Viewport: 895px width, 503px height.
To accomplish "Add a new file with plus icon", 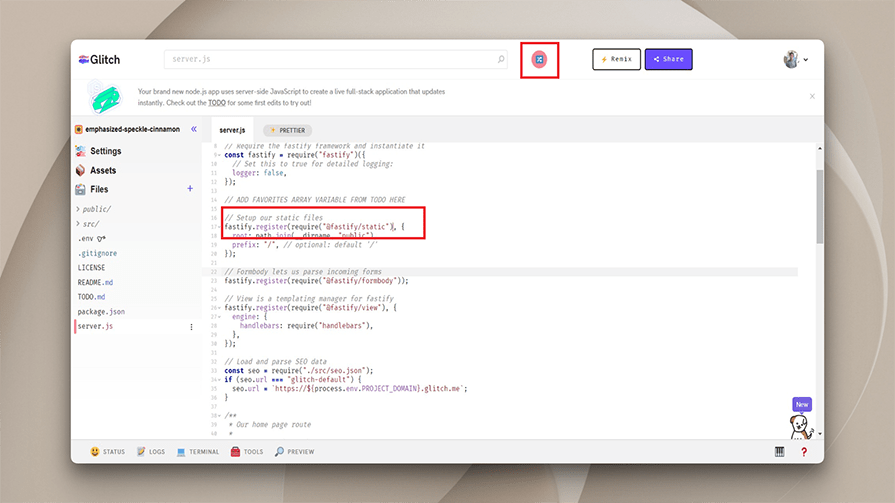I will click(190, 188).
